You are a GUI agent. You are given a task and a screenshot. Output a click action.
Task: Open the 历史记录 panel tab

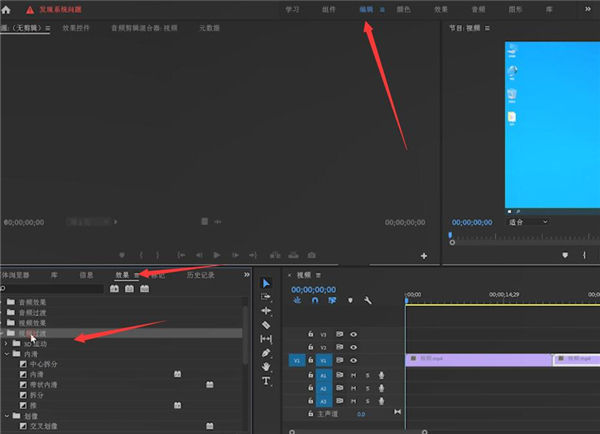(201, 274)
